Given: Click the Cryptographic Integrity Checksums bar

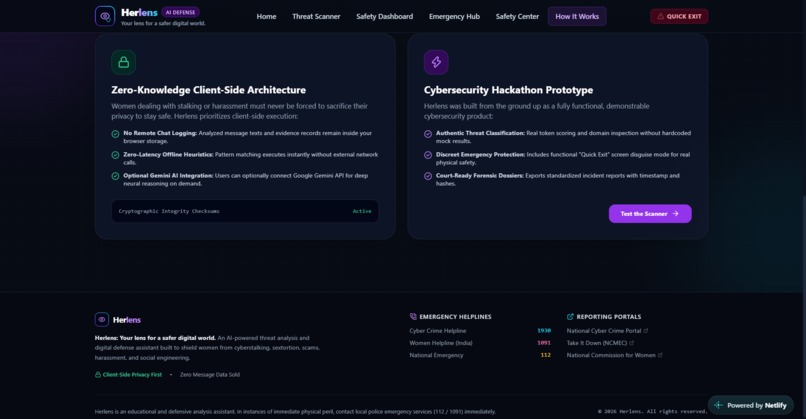Looking at the screenshot, I should (x=245, y=211).
